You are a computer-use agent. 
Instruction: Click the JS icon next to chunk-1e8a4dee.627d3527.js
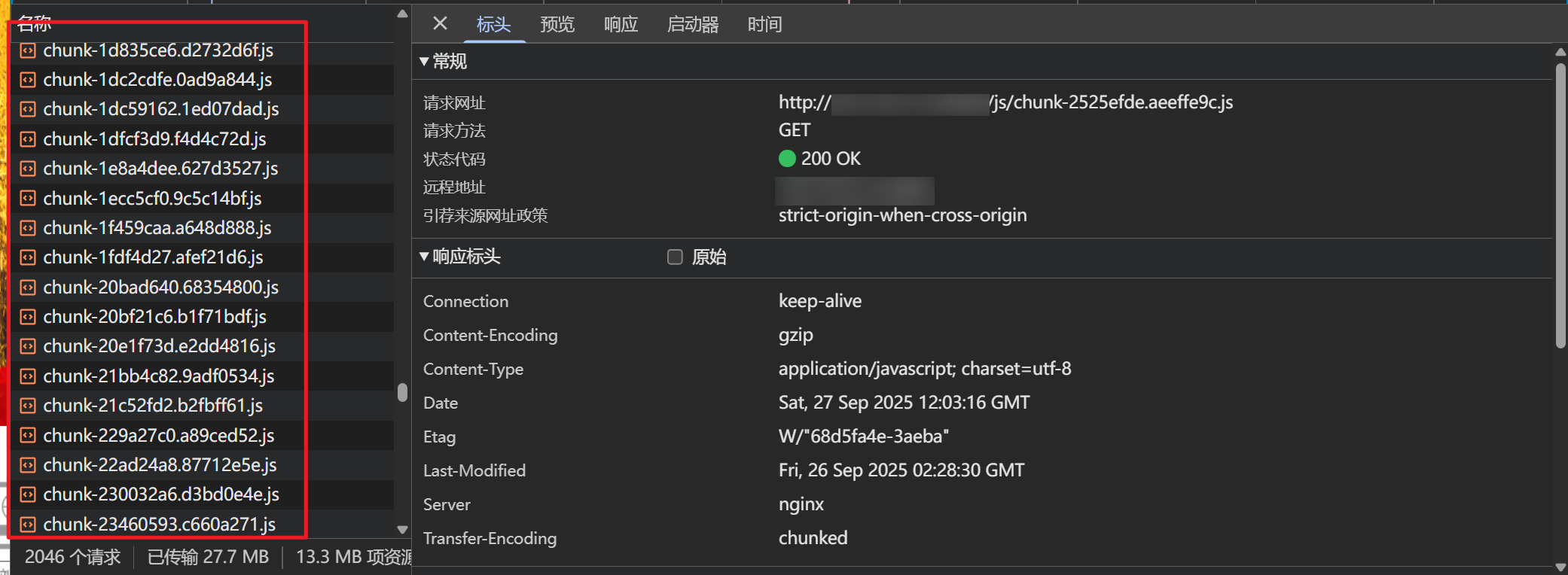pos(28,169)
